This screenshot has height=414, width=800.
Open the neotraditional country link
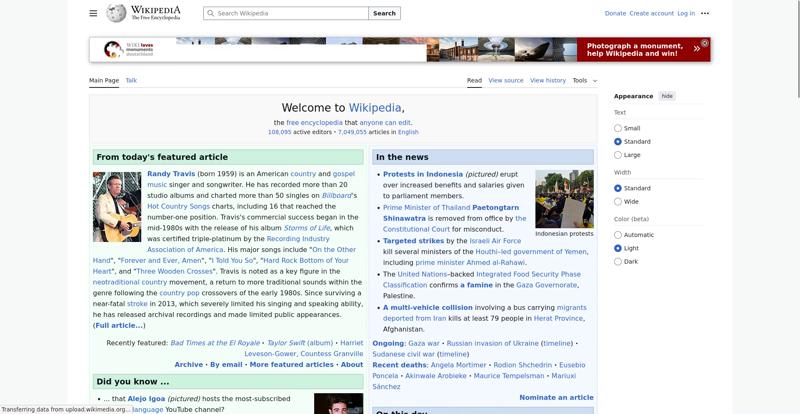[x=130, y=282]
